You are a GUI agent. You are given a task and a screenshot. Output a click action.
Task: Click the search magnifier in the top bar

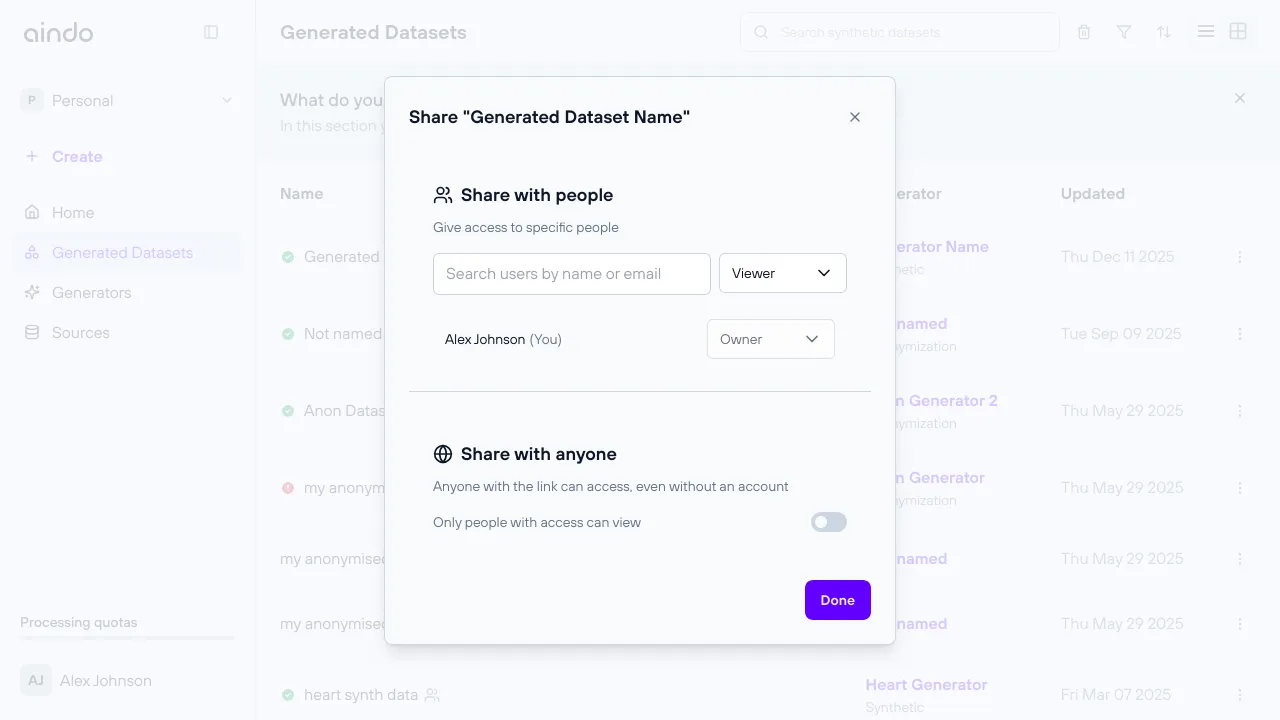pos(761,31)
